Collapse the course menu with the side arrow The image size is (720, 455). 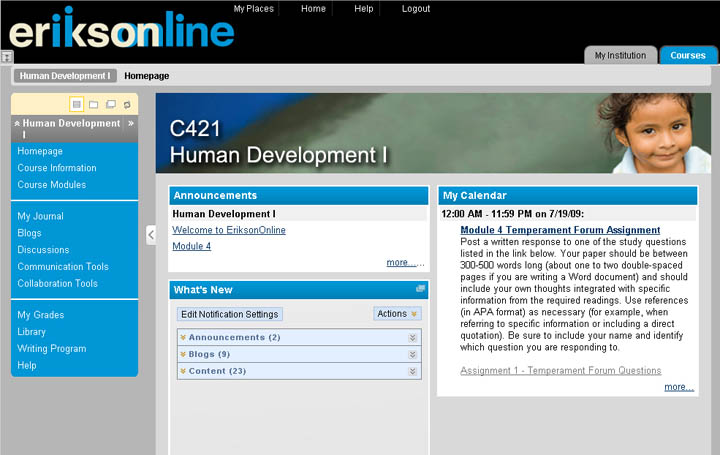pos(151,235)
